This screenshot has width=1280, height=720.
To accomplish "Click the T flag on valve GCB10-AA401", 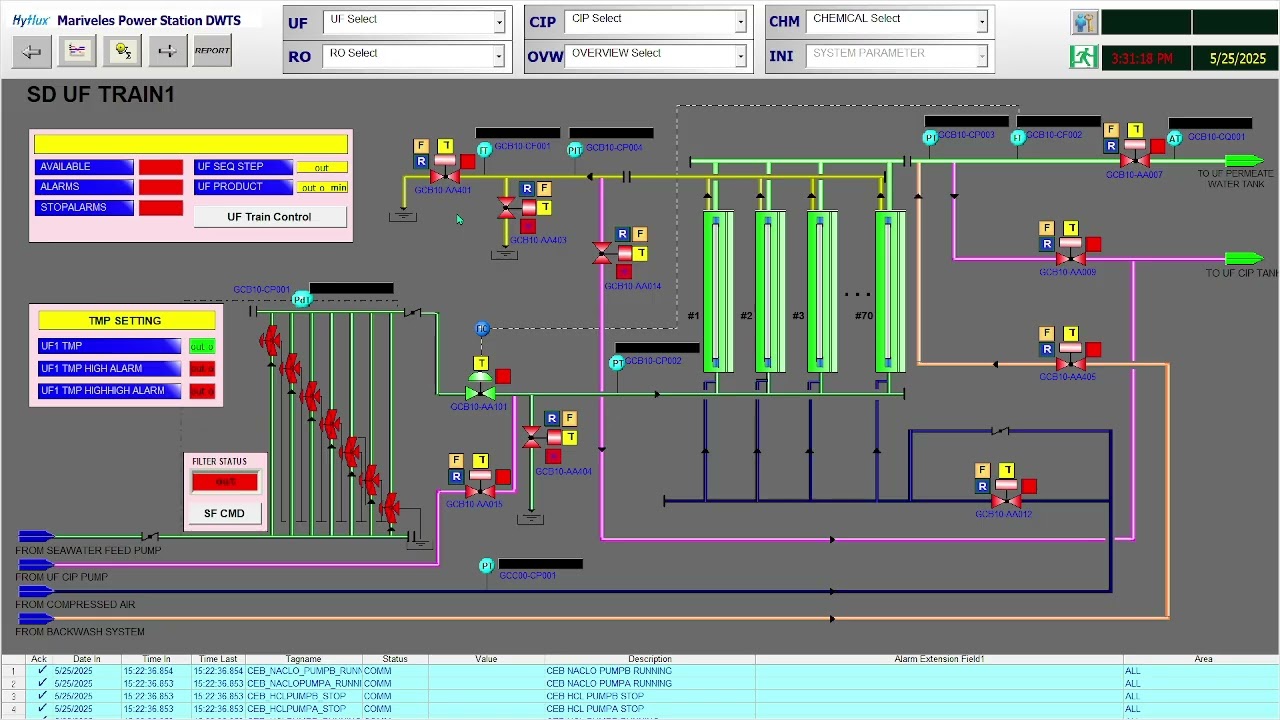I will (445, 146).
